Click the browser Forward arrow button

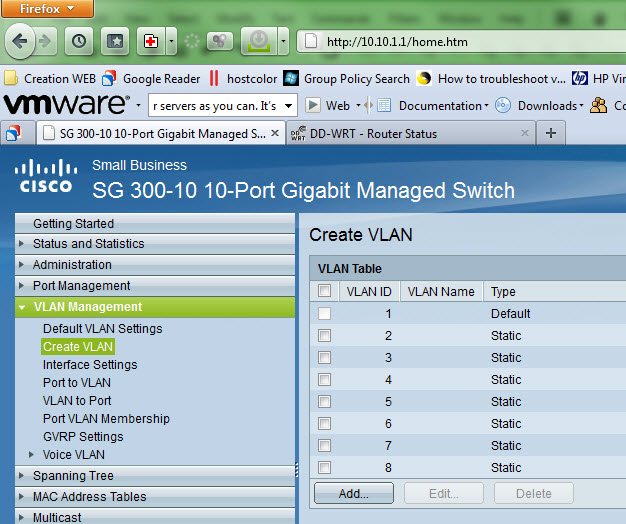pyautogui.click(x=45, y=41)
